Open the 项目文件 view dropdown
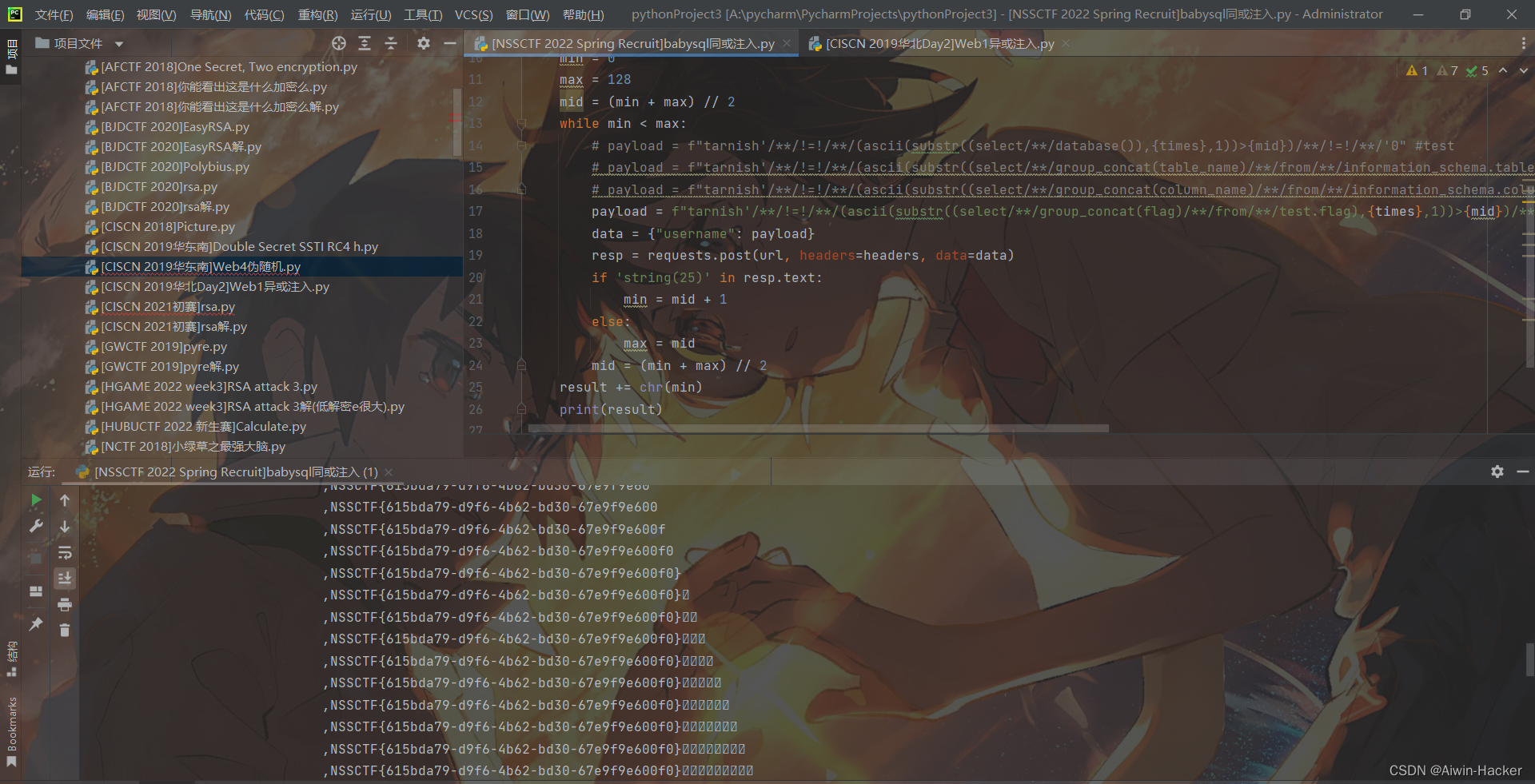This screenshot has height=784, width=1535. (118, 43)
